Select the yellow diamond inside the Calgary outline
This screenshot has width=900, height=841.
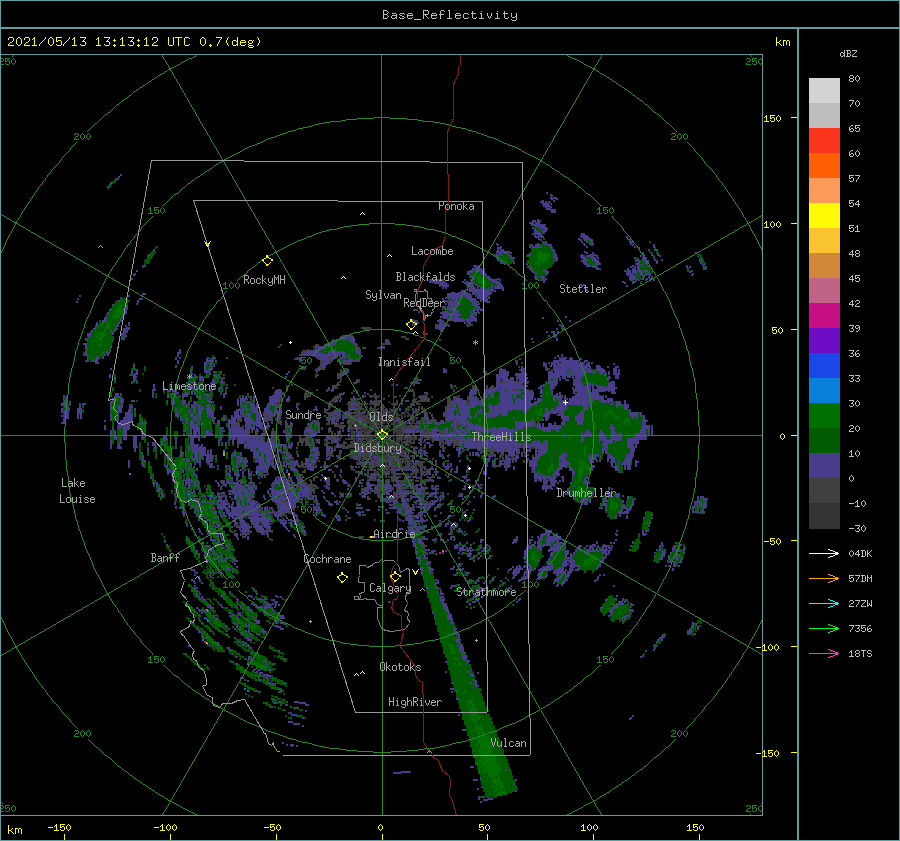[395, 576]
